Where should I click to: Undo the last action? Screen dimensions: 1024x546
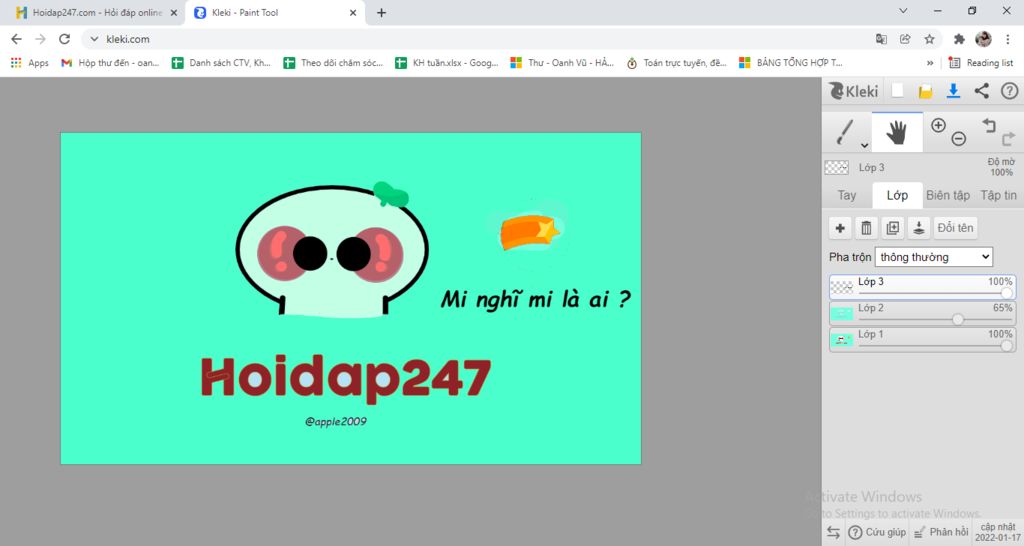989,125
